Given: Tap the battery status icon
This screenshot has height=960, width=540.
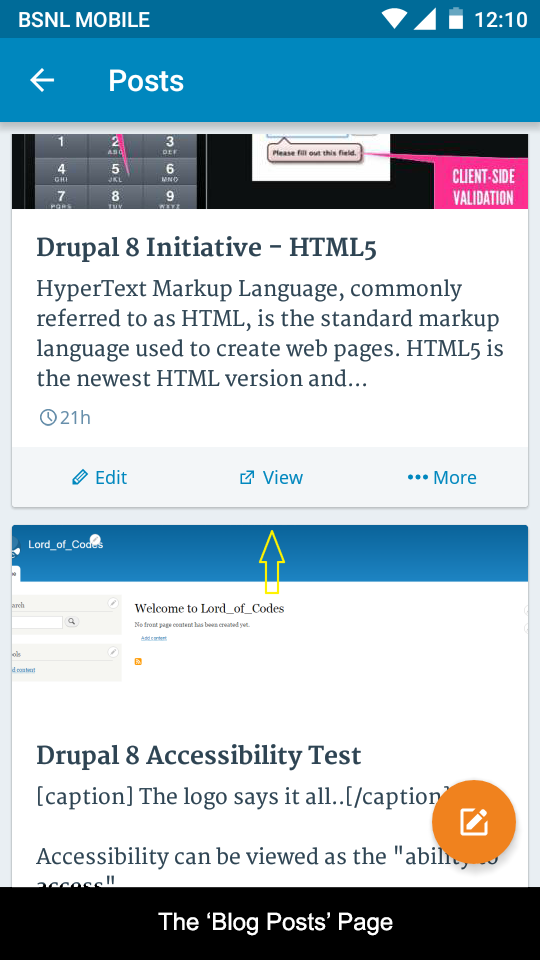Looking at the screenshot, I should 456,19.
